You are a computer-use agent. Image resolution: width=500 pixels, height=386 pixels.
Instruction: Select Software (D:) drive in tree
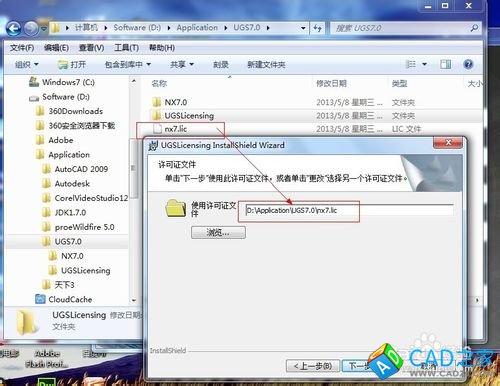(59, 97)
